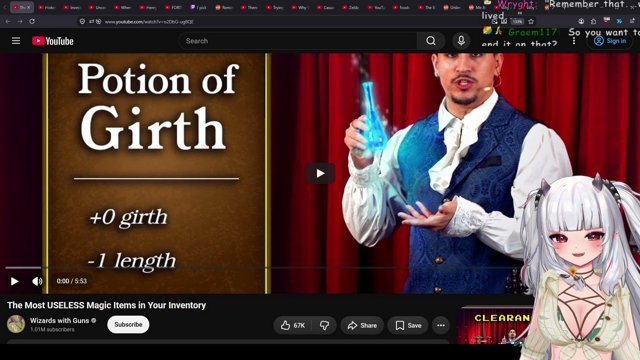Save the video to a playlist

point(408,325)
